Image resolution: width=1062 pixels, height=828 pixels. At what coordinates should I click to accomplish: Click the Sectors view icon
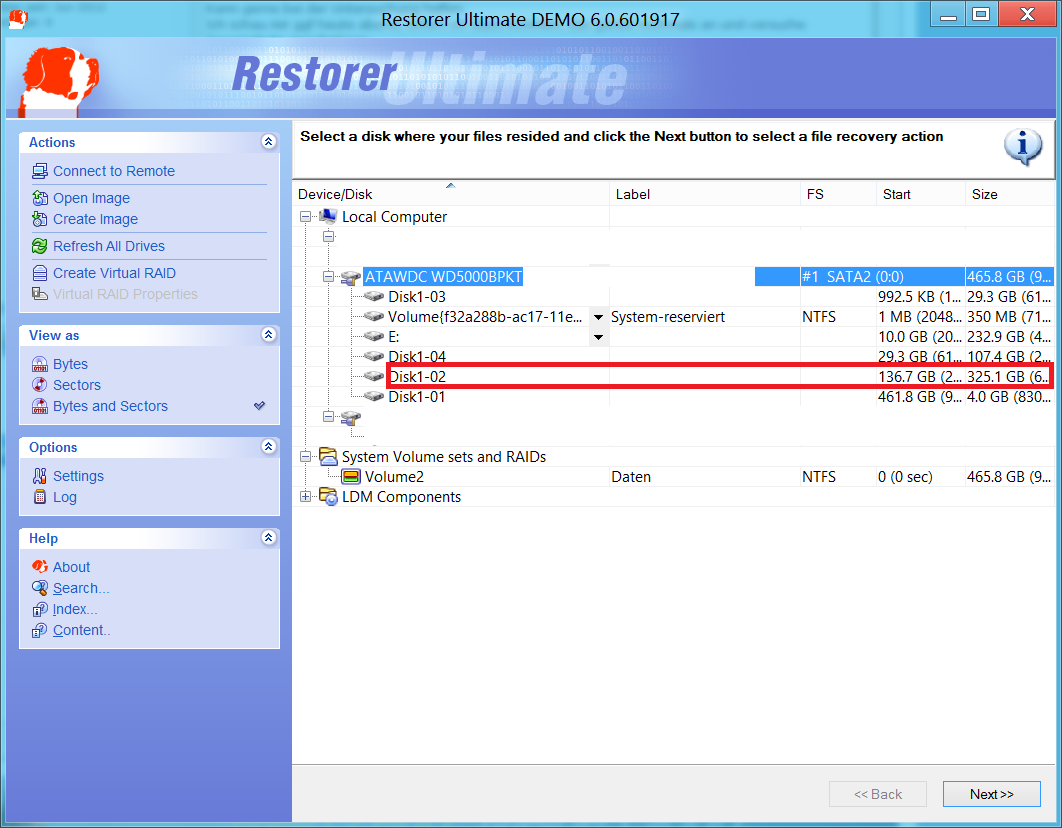(40, 385)
